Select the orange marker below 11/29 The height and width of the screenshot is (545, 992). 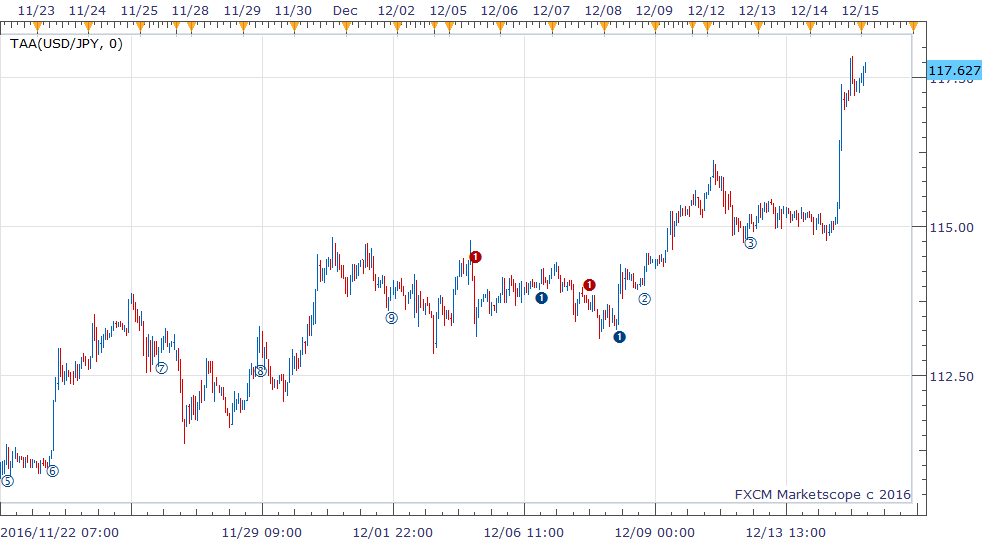(243, 27)
